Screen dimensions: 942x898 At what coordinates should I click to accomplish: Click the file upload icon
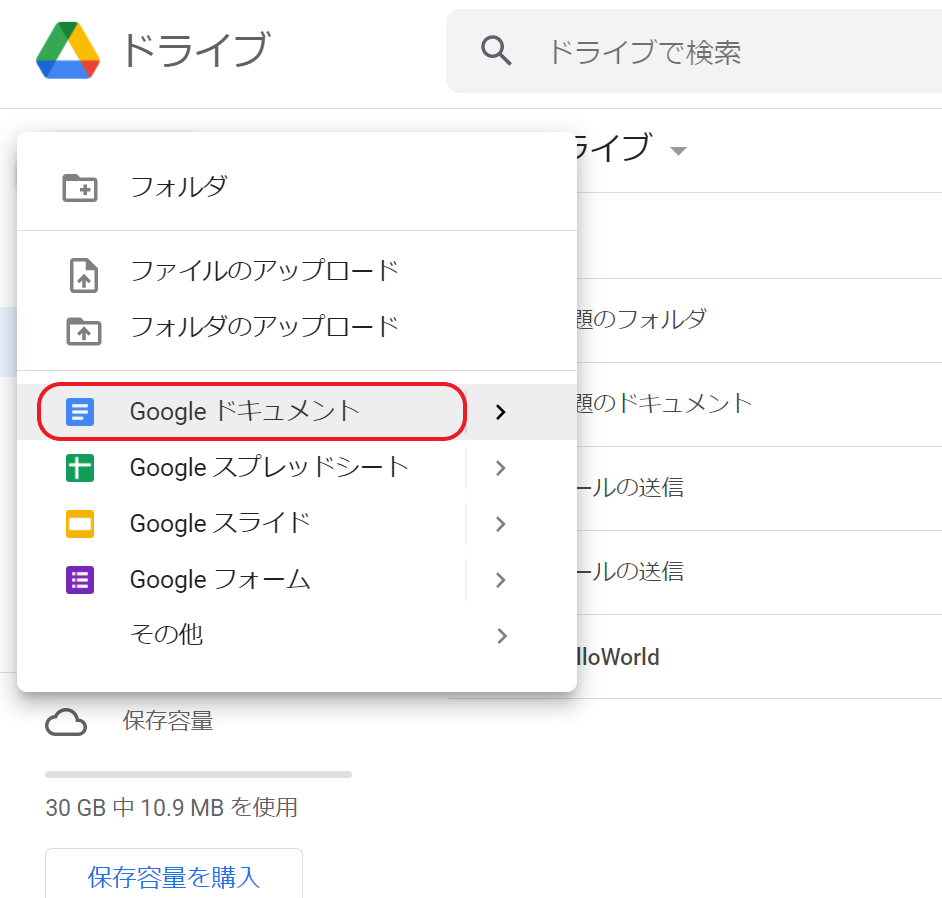84,275
